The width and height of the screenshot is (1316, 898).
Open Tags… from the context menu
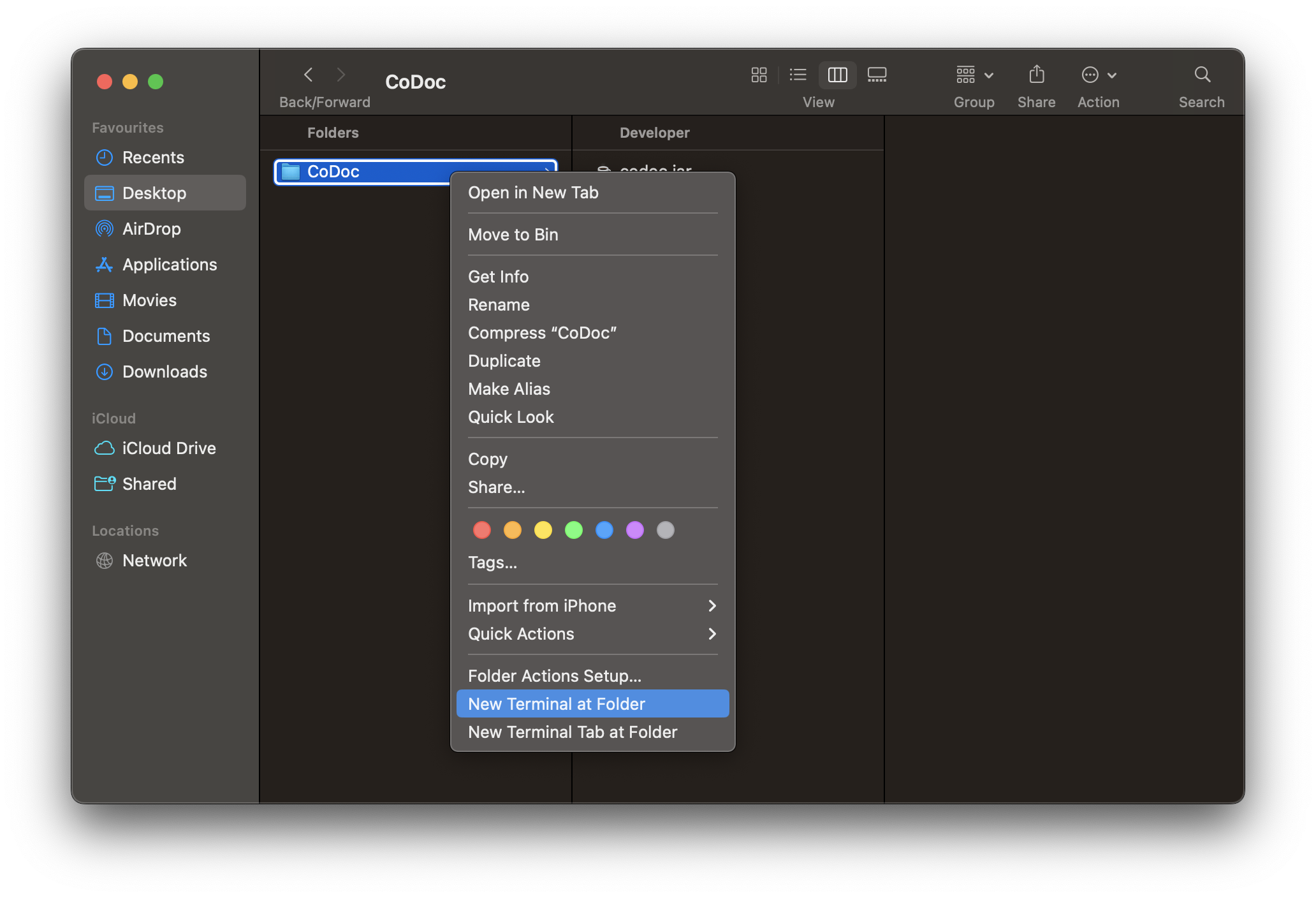(x=592, y=563)
